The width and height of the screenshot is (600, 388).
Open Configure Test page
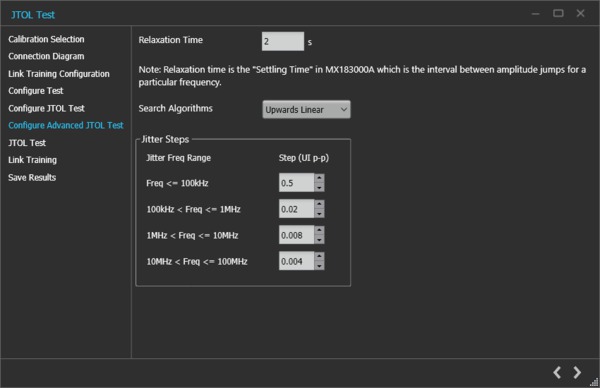pos(36,91)
